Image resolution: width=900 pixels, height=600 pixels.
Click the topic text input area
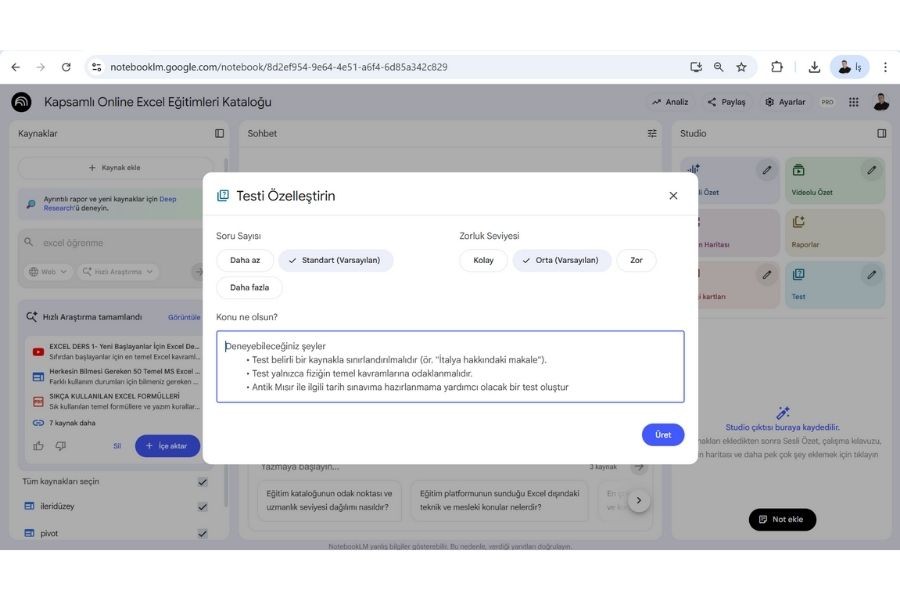click(450, 367)
